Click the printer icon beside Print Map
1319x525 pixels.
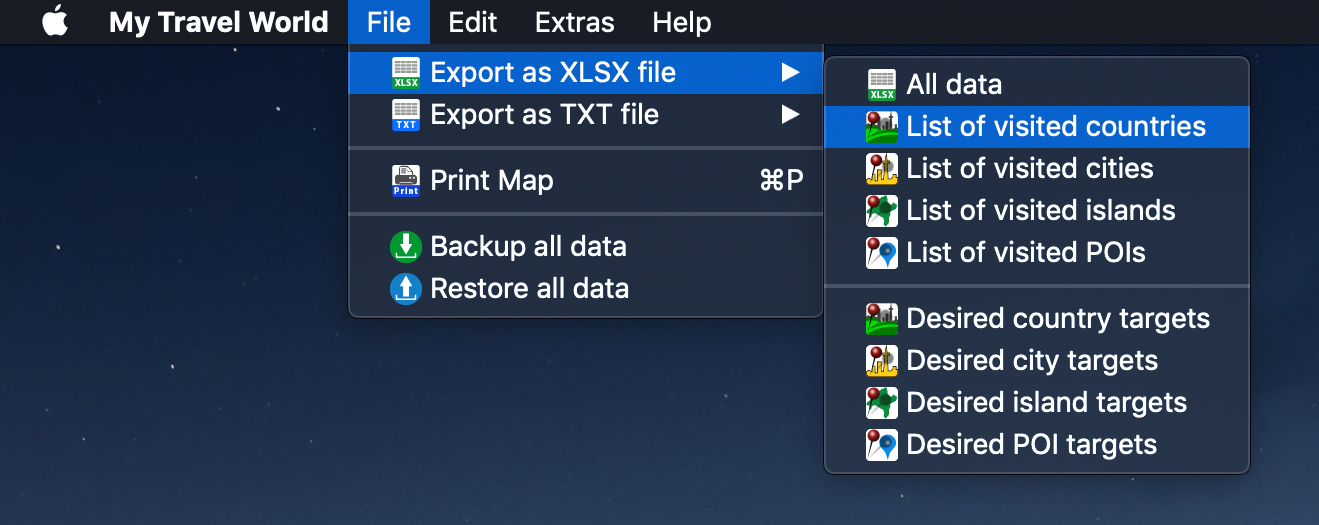406,181
